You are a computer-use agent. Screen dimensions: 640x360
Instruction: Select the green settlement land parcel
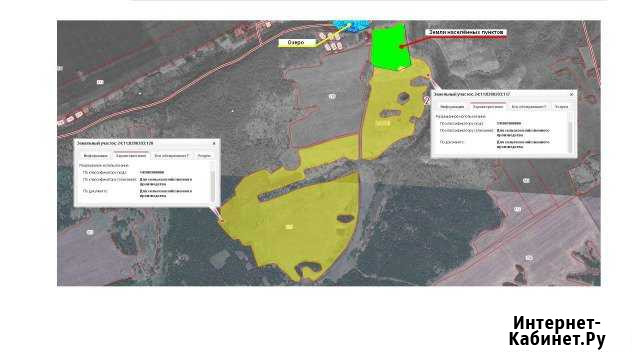point(390,47)
